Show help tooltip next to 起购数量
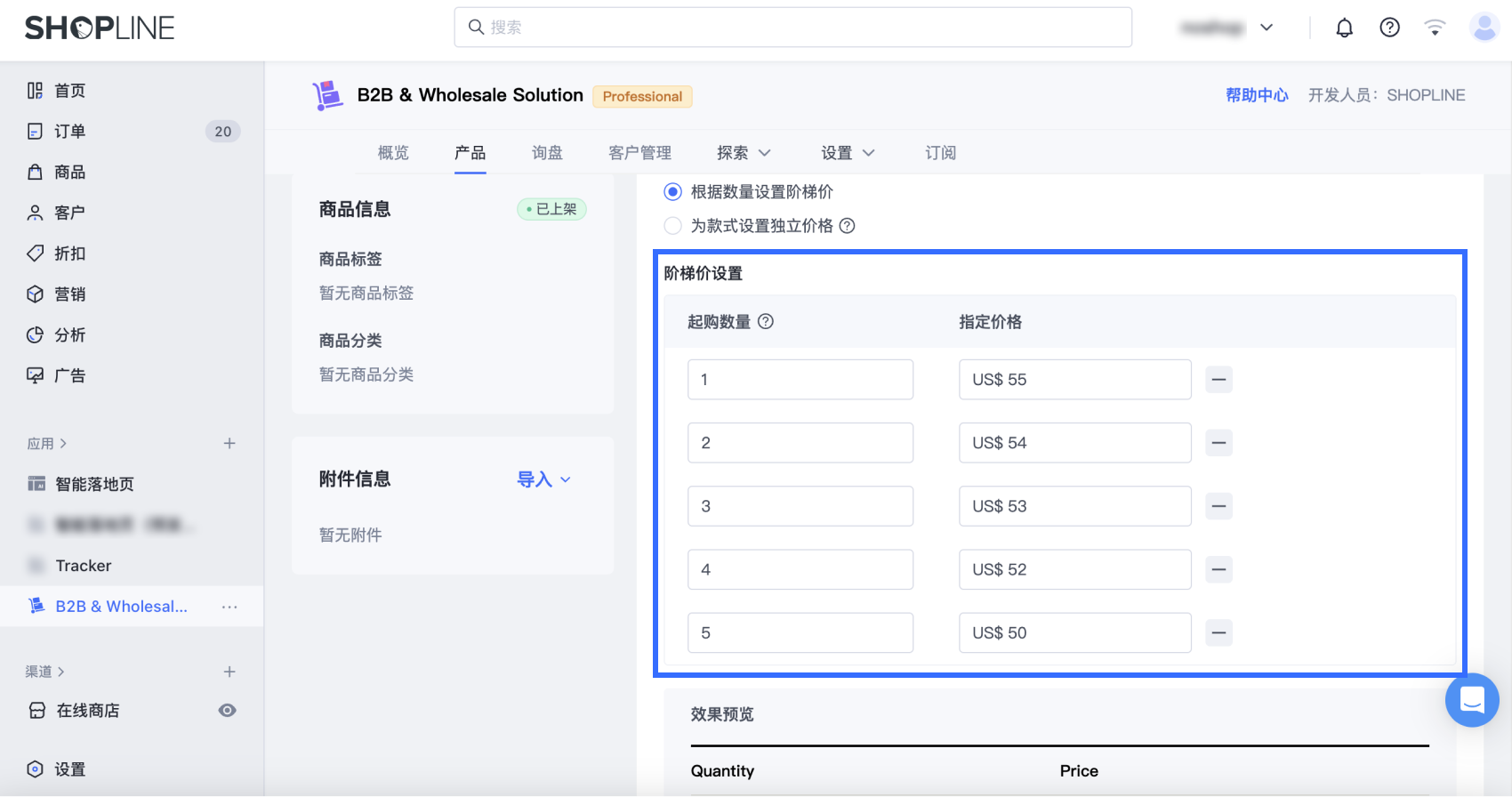This screenshot has width=1512, height=797. (766, 322)
